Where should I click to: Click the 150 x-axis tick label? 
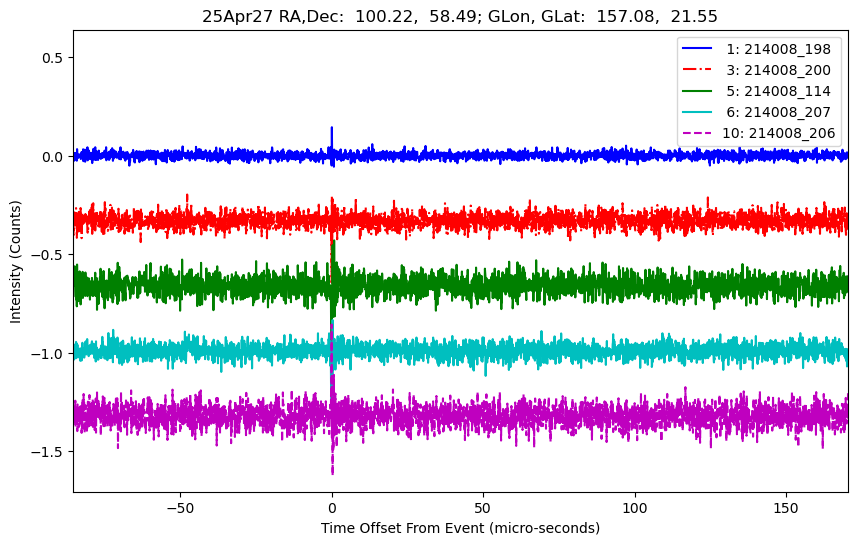coord(786,508)
